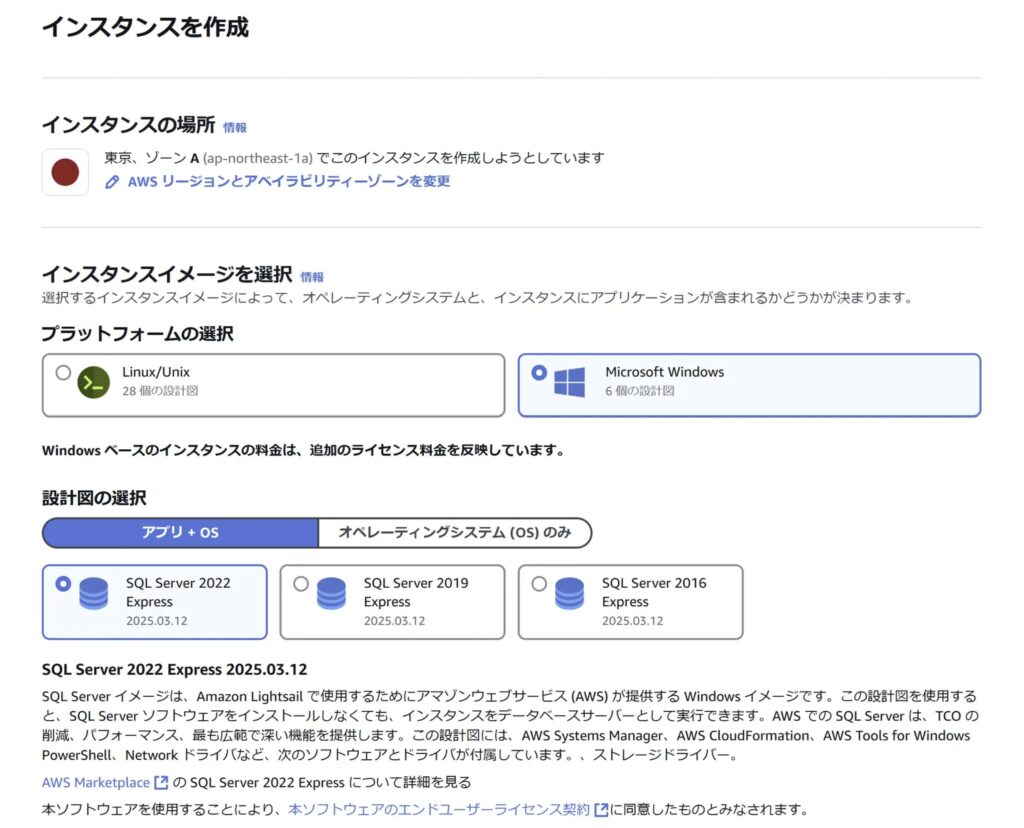Viewport: 1024px width, 828px height.
Task: Click external link icon after license agreement
Action: [600, 809]
